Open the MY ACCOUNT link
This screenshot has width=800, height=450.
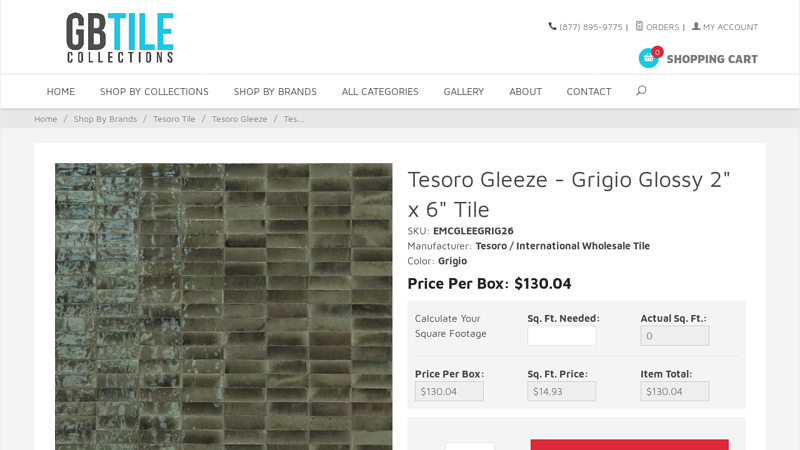[730, 27]
